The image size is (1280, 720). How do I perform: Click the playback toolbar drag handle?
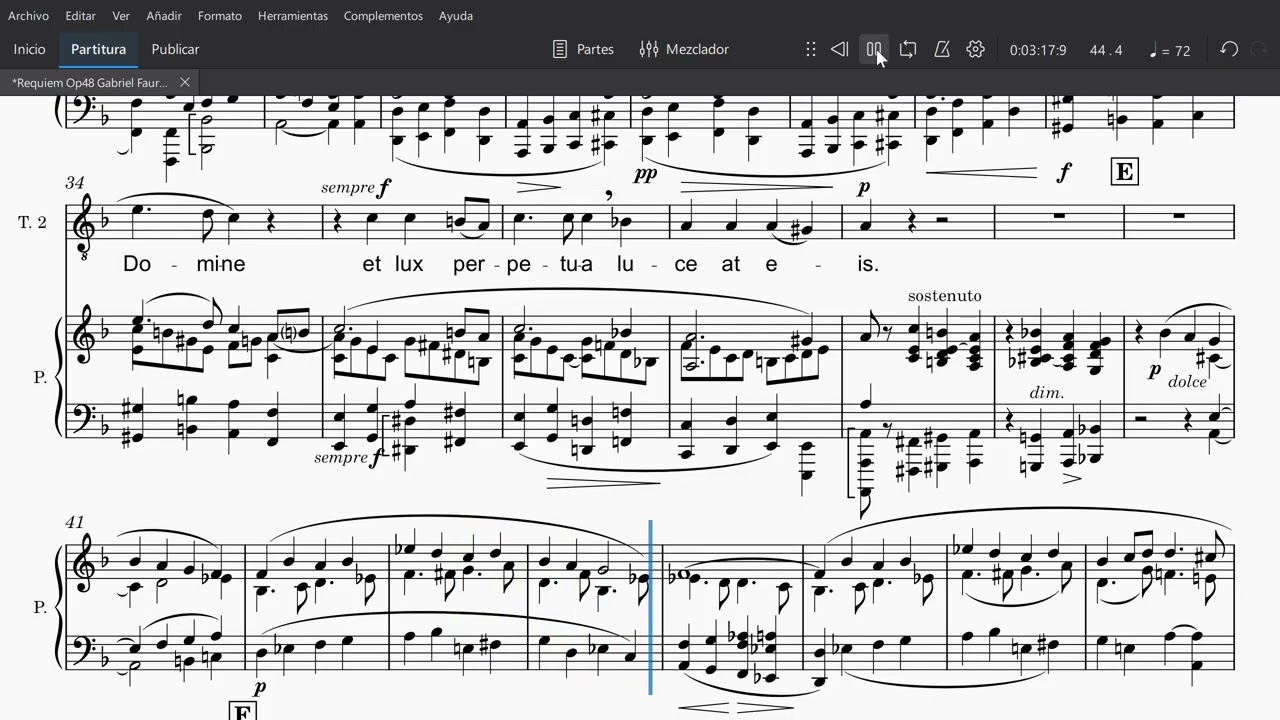click(811, 49)
